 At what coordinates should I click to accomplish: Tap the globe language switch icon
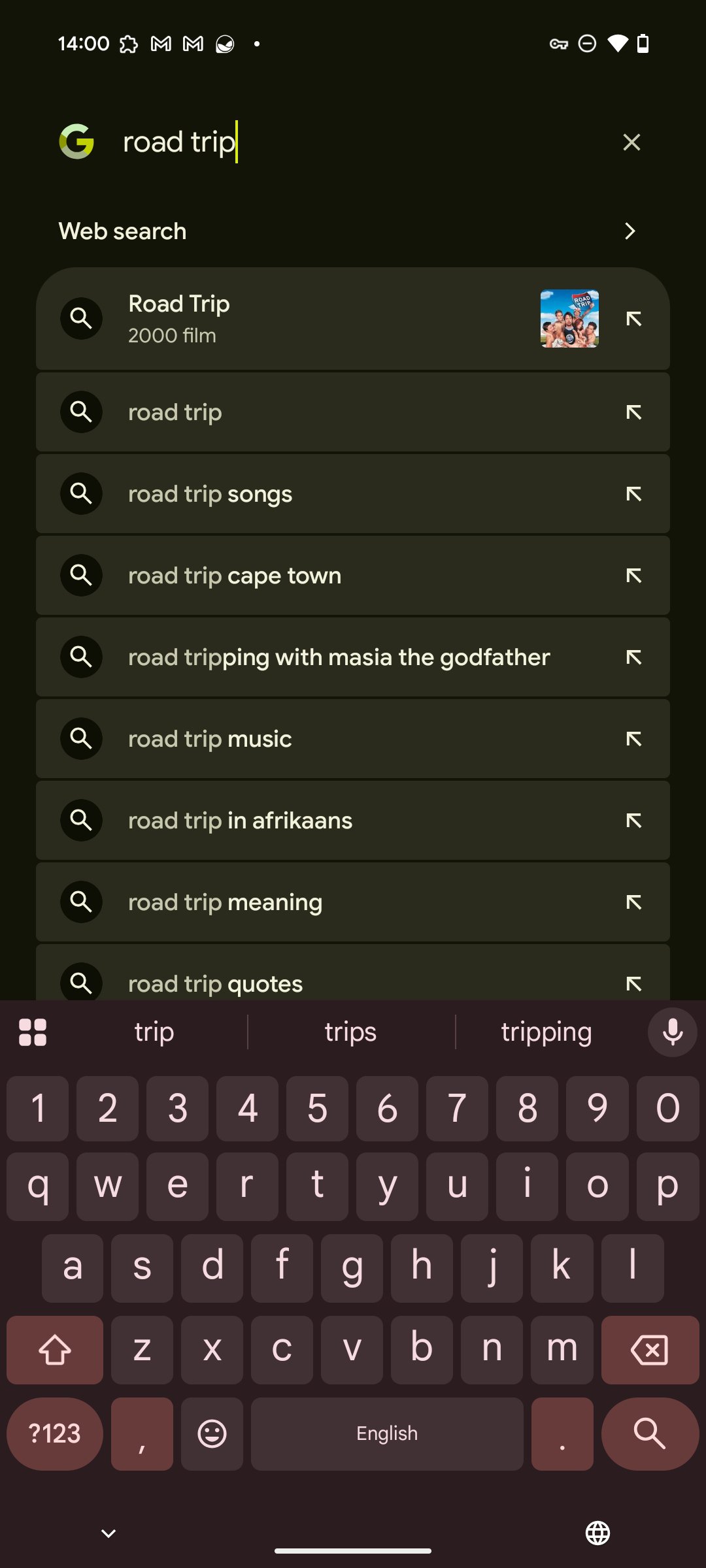coord(597,1533)
